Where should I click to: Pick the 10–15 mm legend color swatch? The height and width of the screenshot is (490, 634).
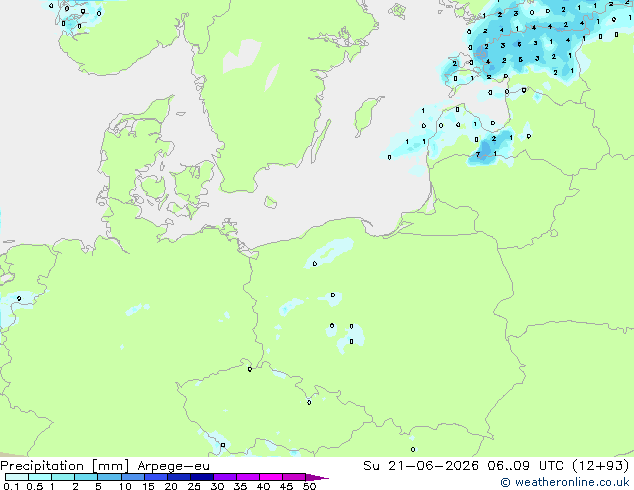tap(133, 477)
